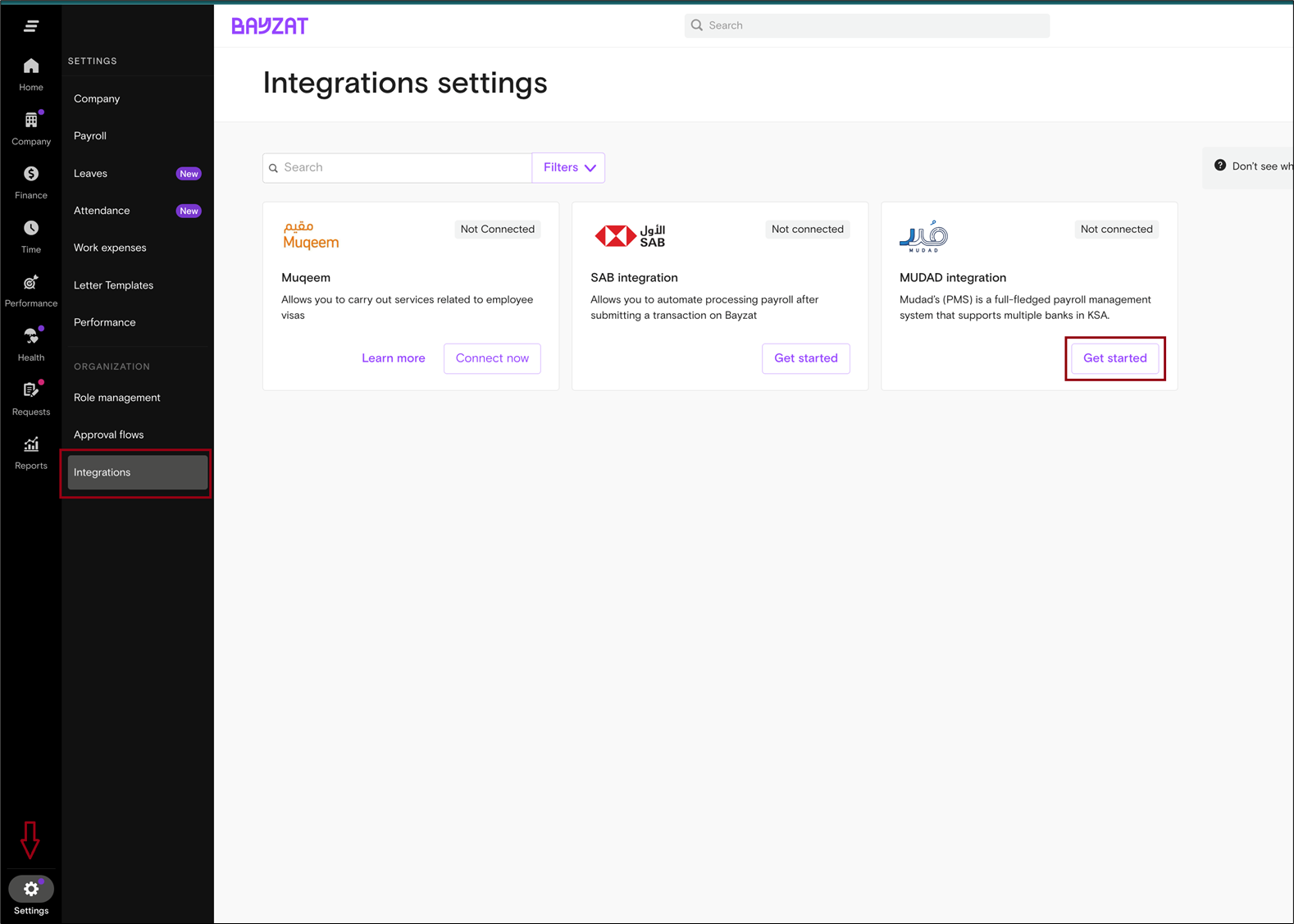Go to Attendance settings
Image resolution: width=1294 pixels, height=924 pixels.
coord(102,211)
